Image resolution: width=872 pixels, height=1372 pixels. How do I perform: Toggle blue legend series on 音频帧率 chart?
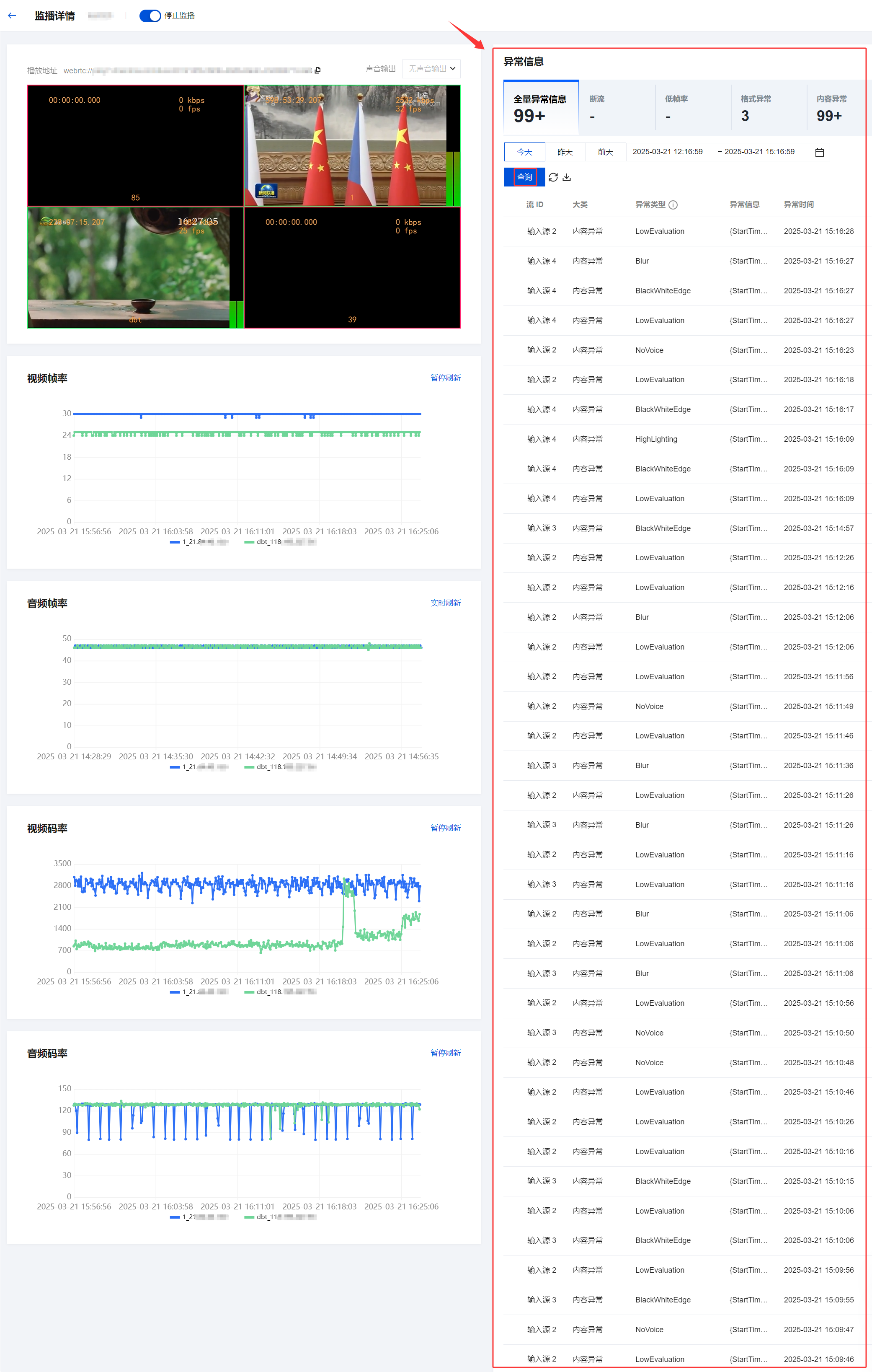click(x=199, y=767)
